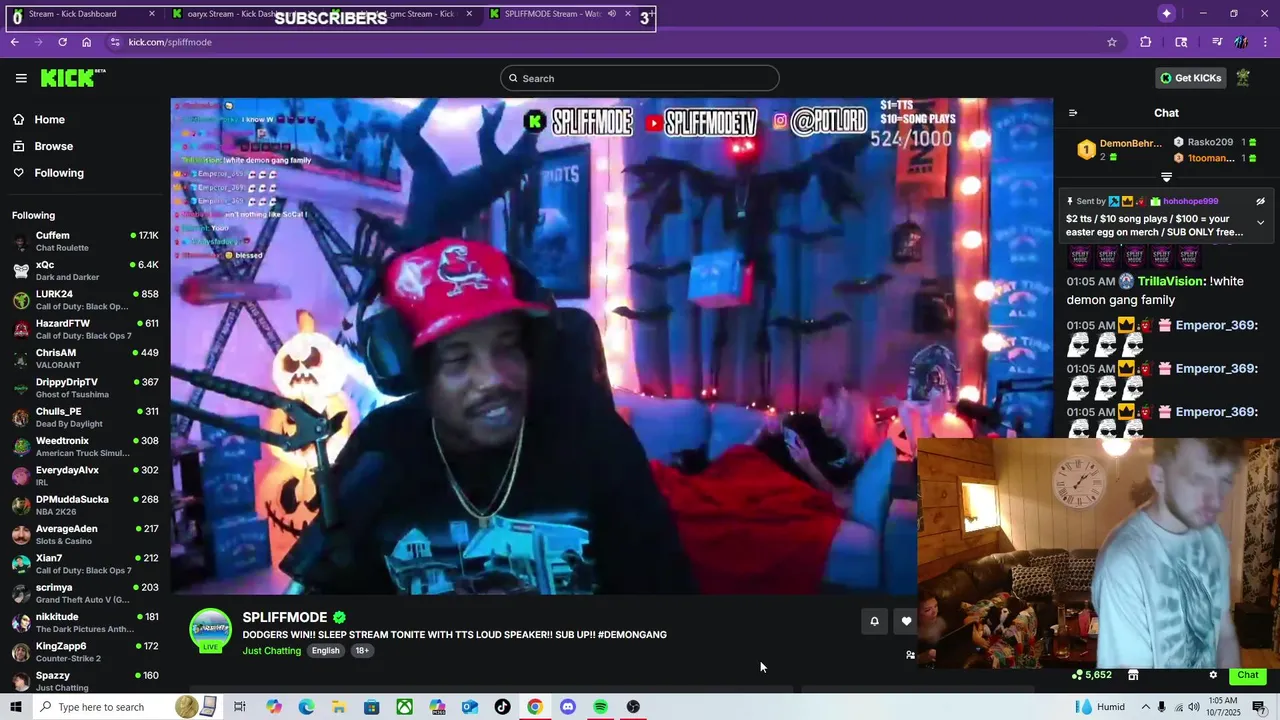
Task: Open the chat shop icon
Action: 1133,675
